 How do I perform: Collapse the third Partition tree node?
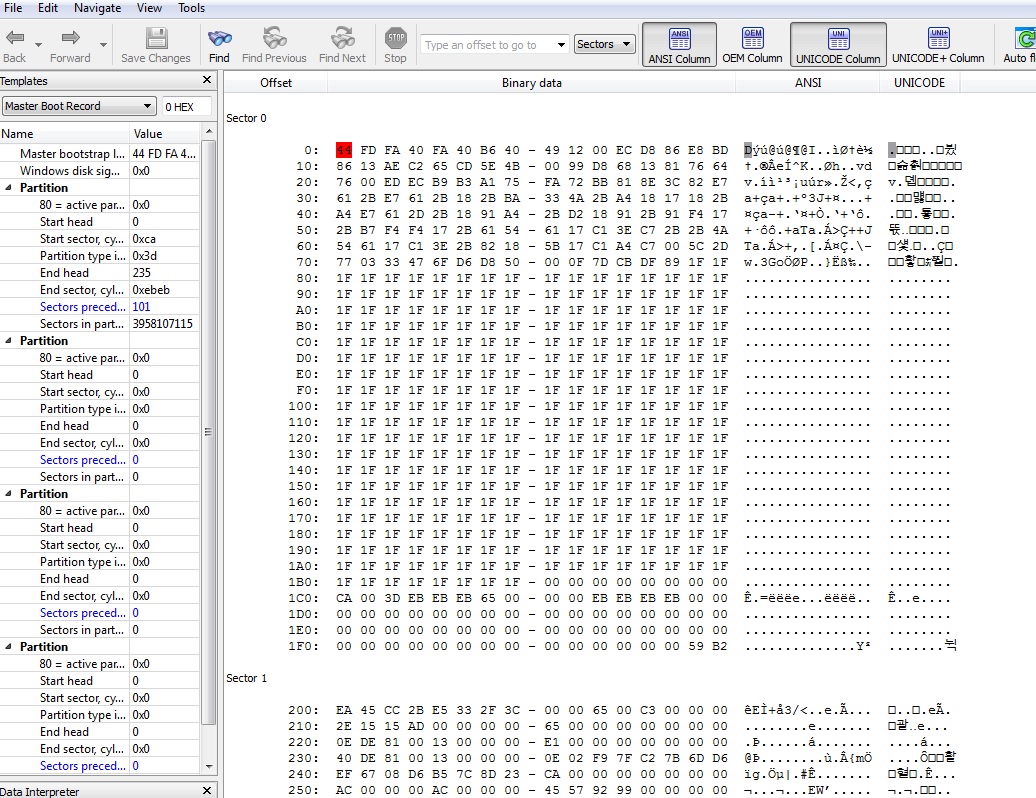[9, 494]
